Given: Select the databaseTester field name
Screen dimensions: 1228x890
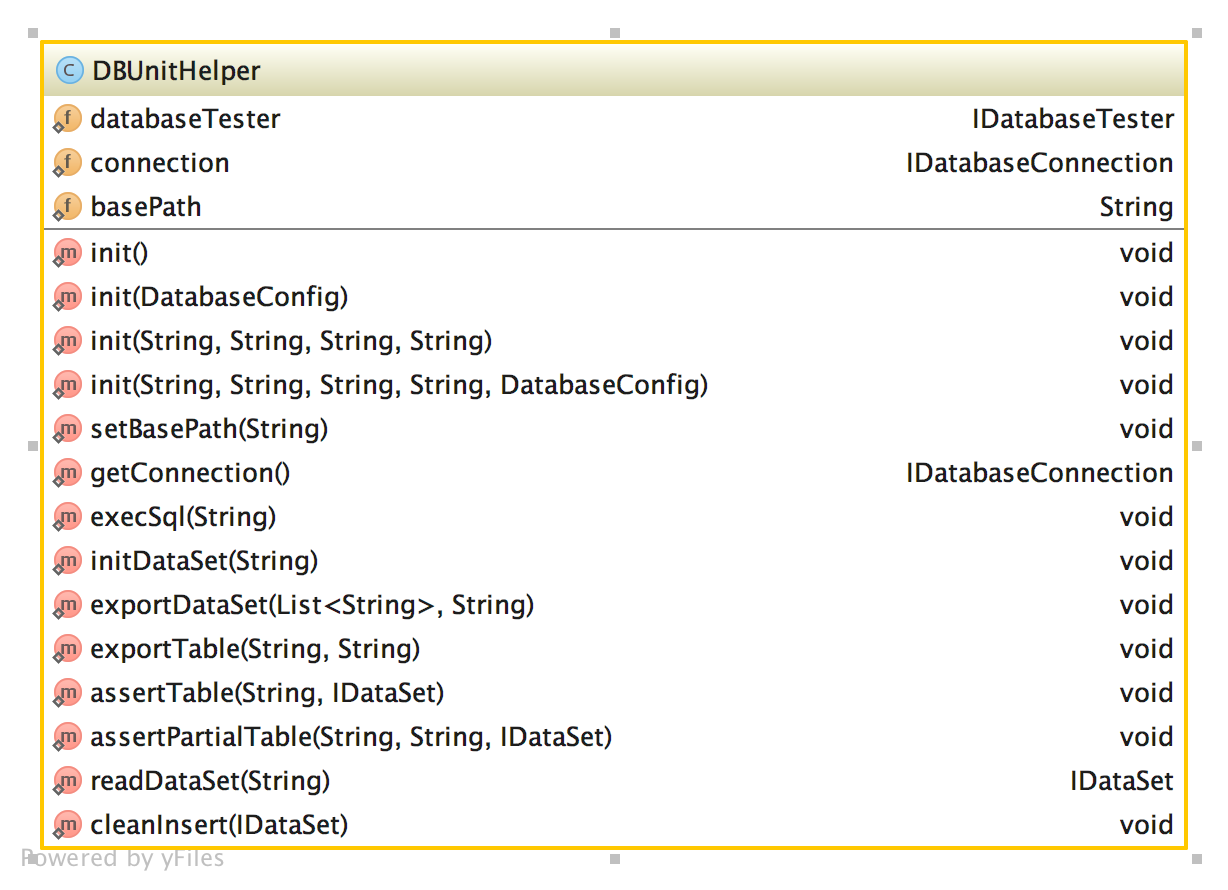Looking at the screenshot, I should (185, 119).
